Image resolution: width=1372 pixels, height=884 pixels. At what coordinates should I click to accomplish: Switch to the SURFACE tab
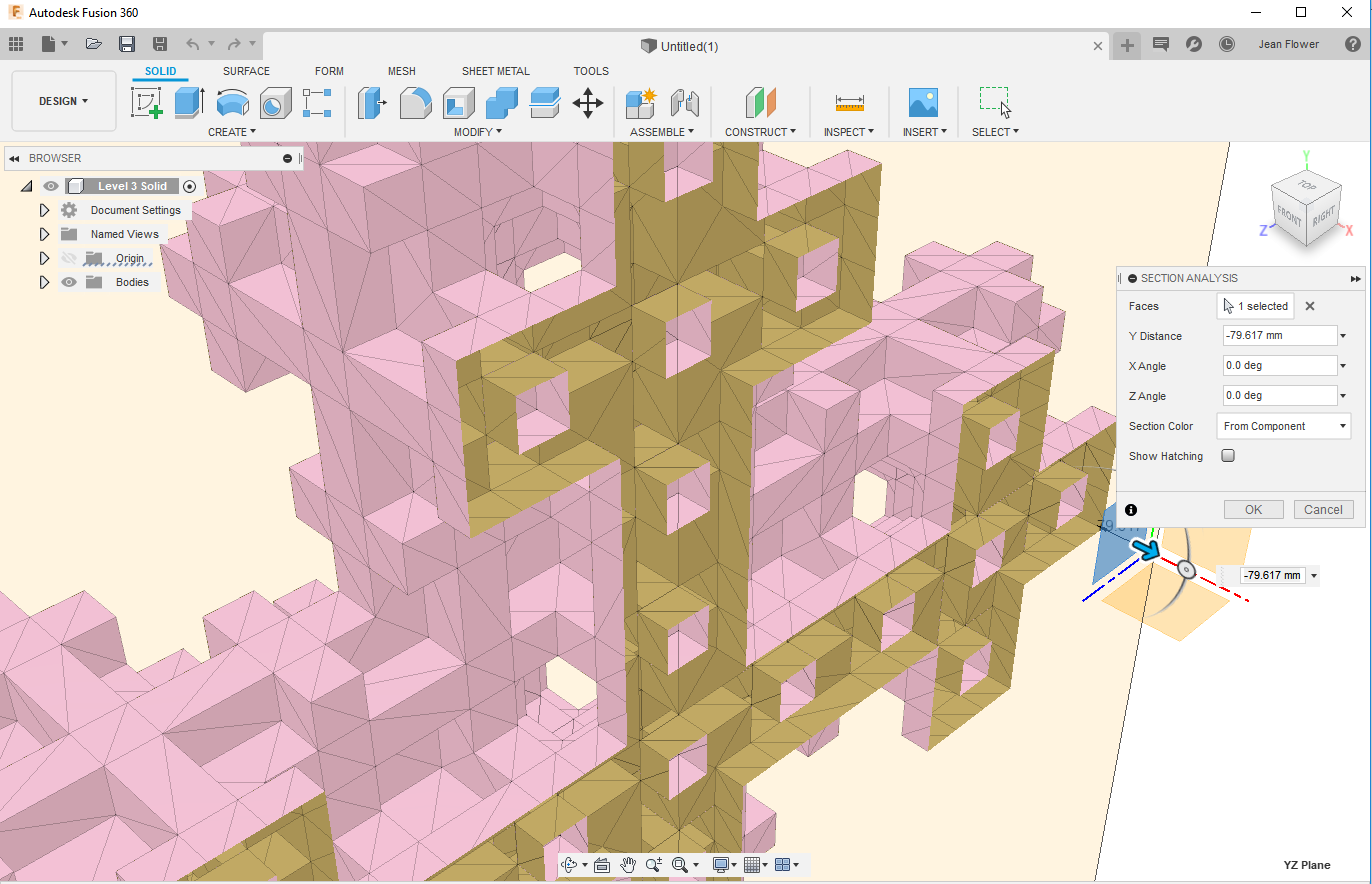(246, 71)
